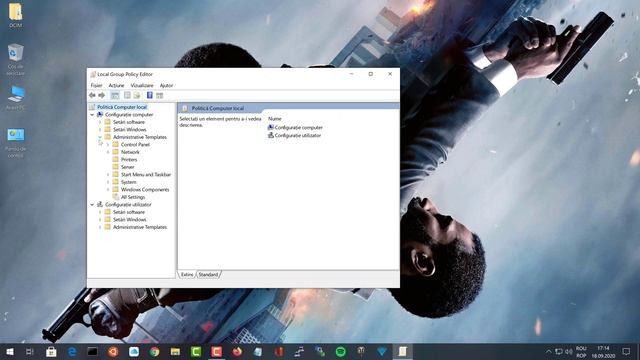Expand the Network folder node
This screenshot has height=360, width=640.
[108, 152]
